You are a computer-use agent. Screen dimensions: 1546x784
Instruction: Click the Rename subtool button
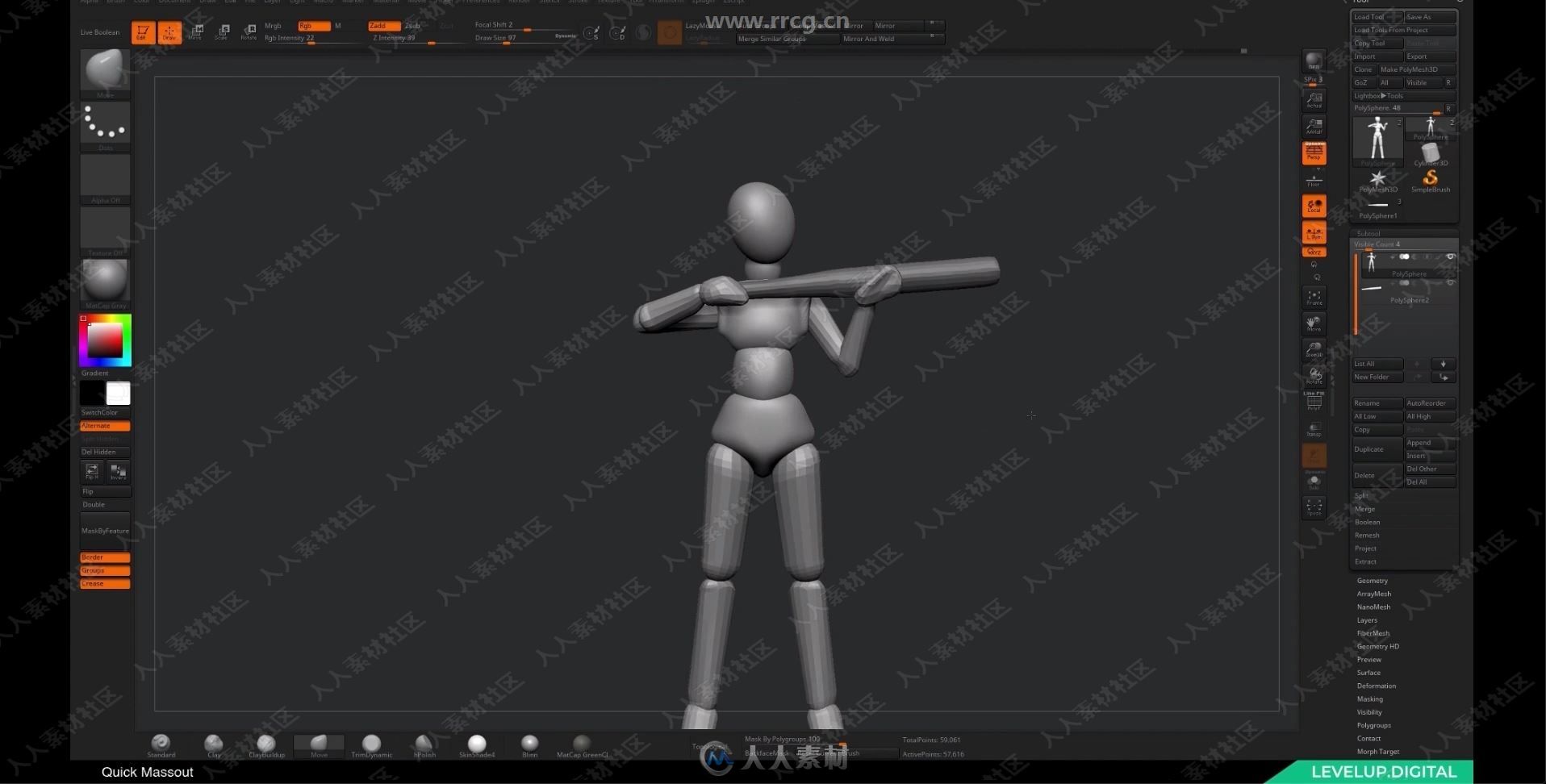(x=1377, y=403)
